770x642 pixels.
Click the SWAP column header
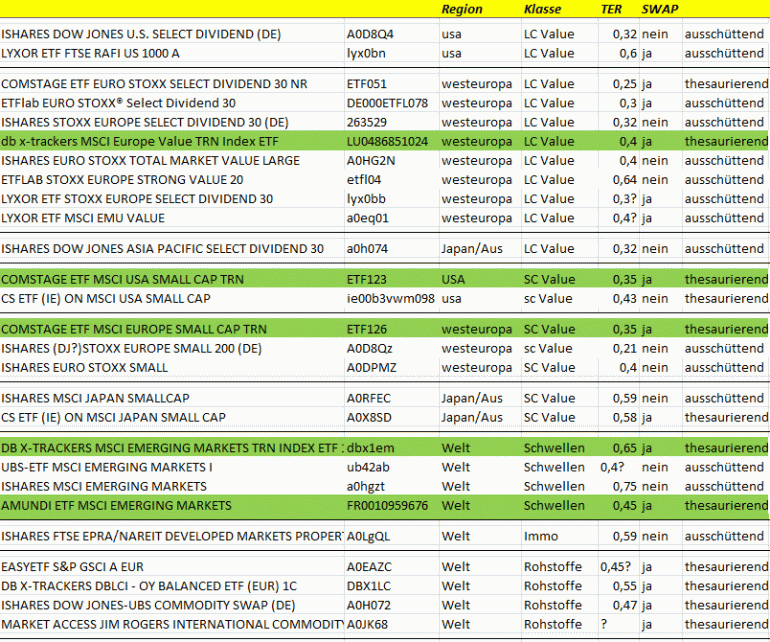[660, 9]
